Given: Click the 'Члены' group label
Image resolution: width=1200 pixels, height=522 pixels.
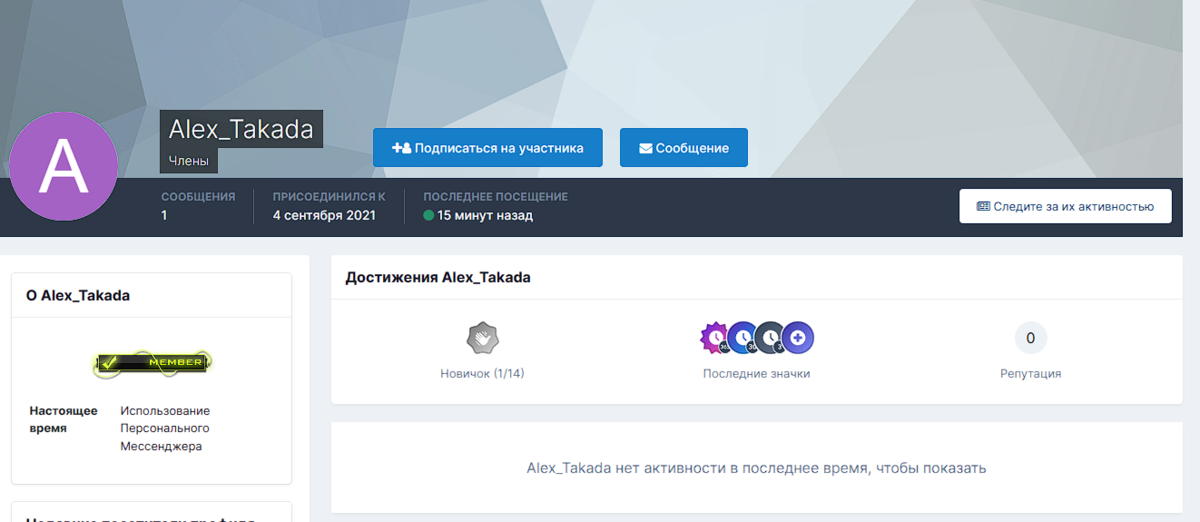Looking at the screenshot, I should 189,160.
